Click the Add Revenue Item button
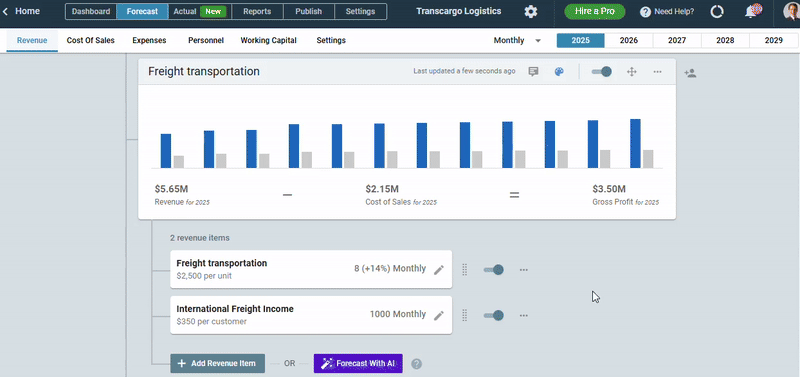This screenshot has height=377, width=800. coord(217,363)
